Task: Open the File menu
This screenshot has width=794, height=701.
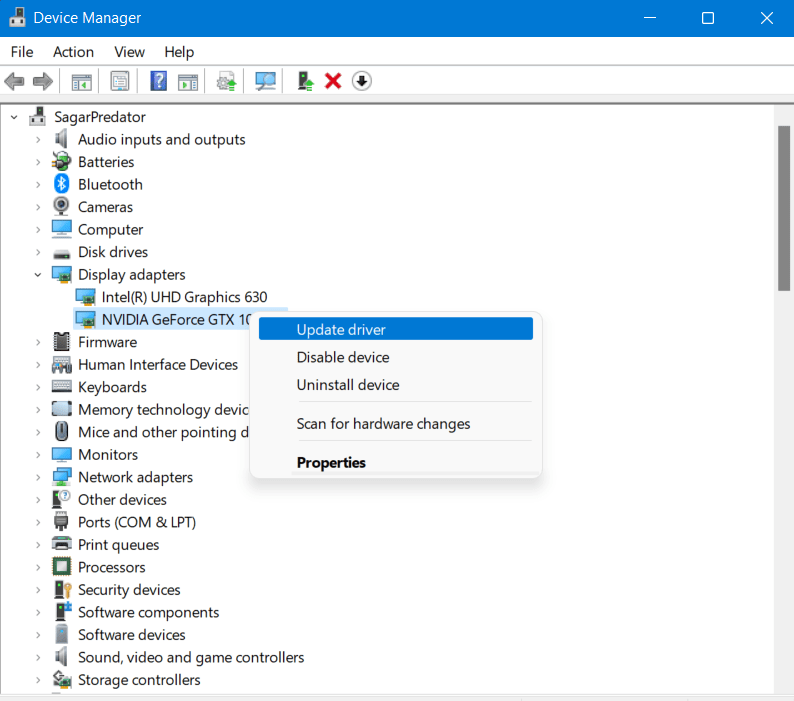Action: [x=22, y=52]
